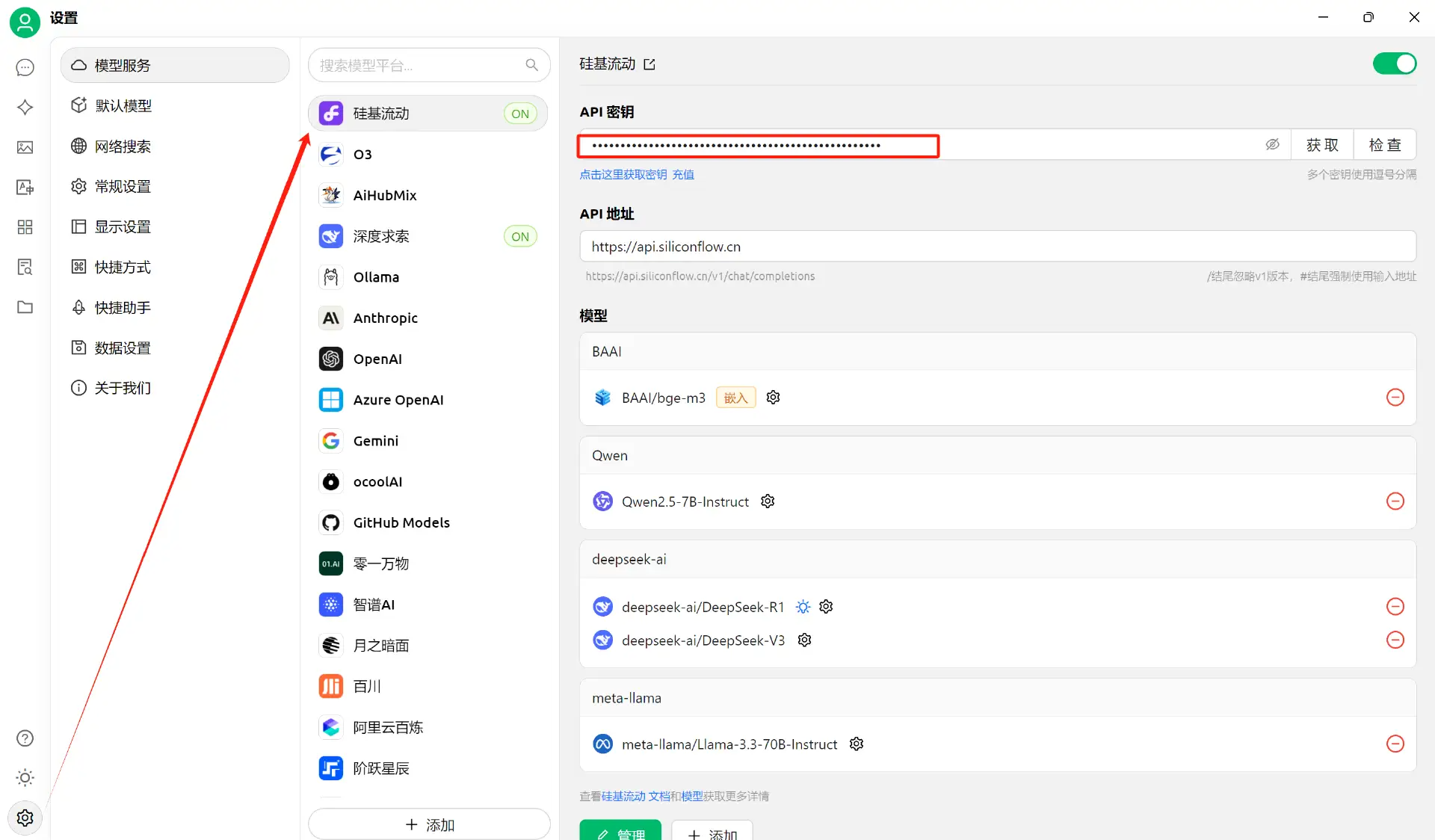Click the 获取 API key button
Screen dimensions: 1435x840
point(1322,145)
